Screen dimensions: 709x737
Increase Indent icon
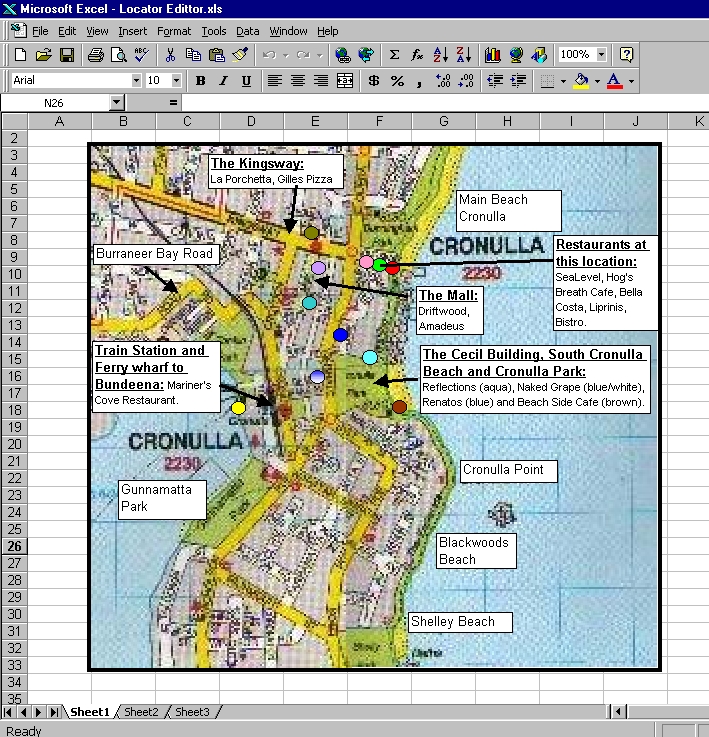pyautogui.click(x=518, y=81)
